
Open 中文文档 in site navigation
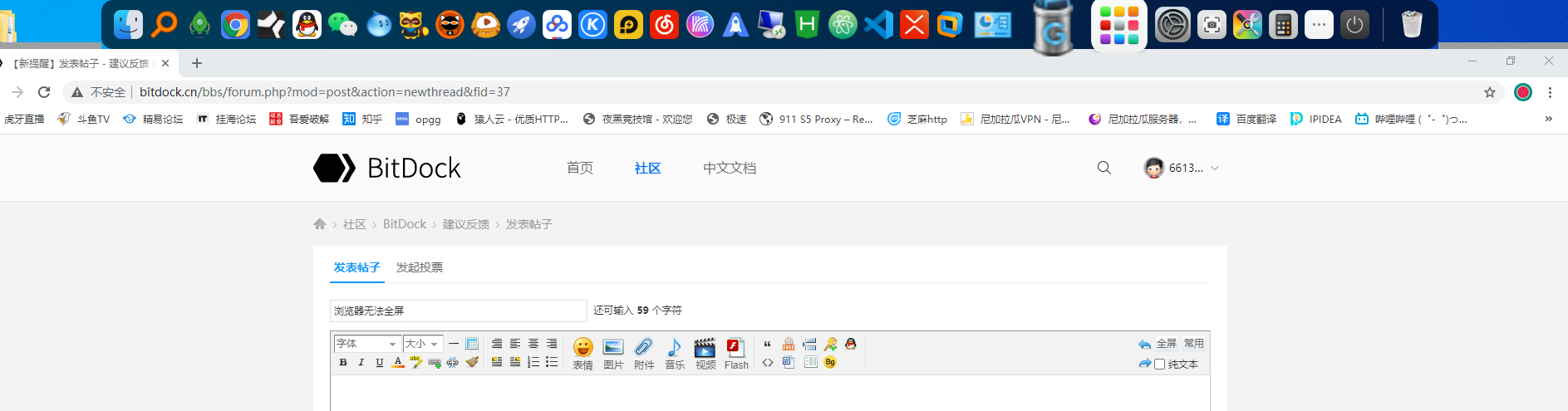[x=730, y=168]
